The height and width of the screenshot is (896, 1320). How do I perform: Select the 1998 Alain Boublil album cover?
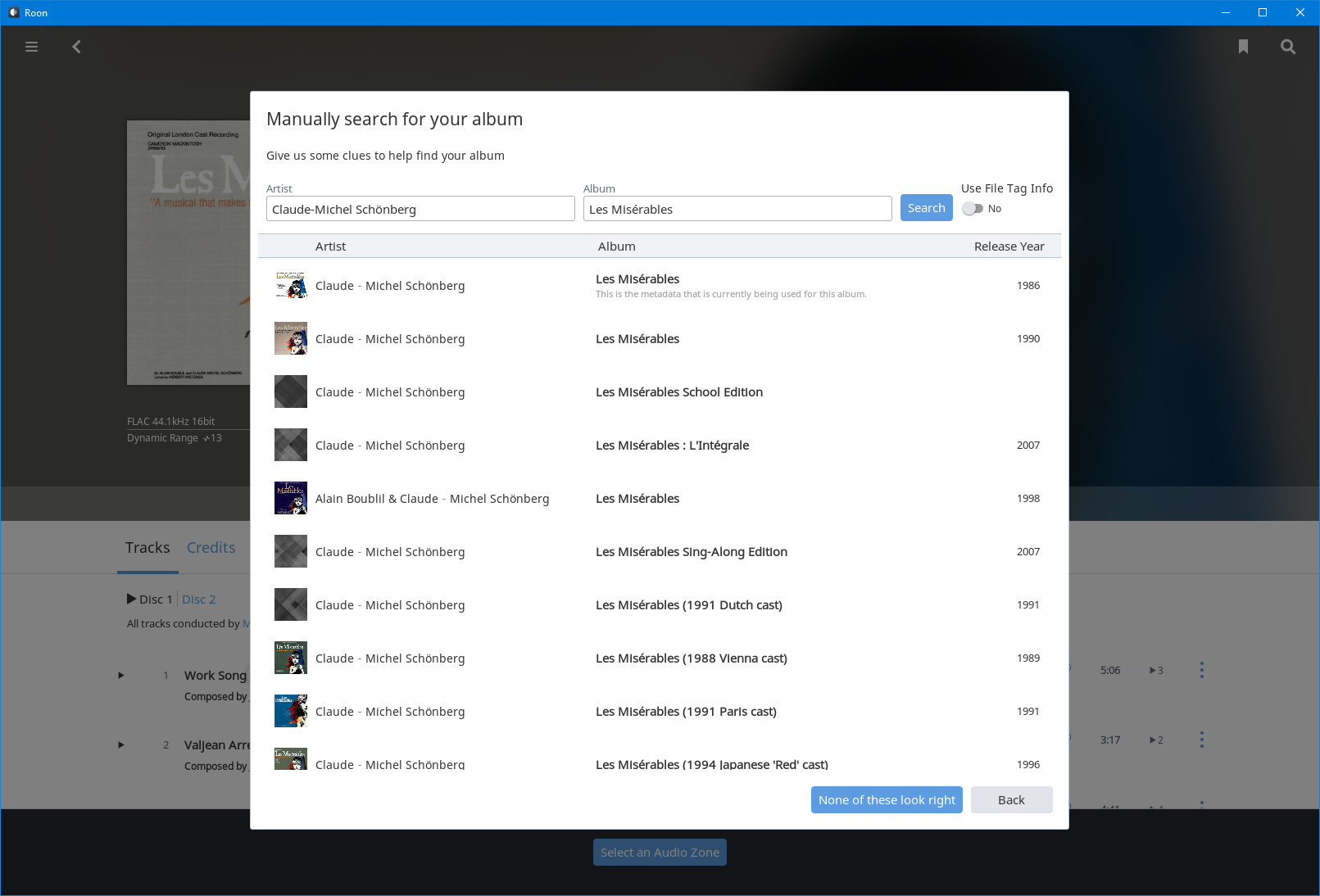(291, 498)
